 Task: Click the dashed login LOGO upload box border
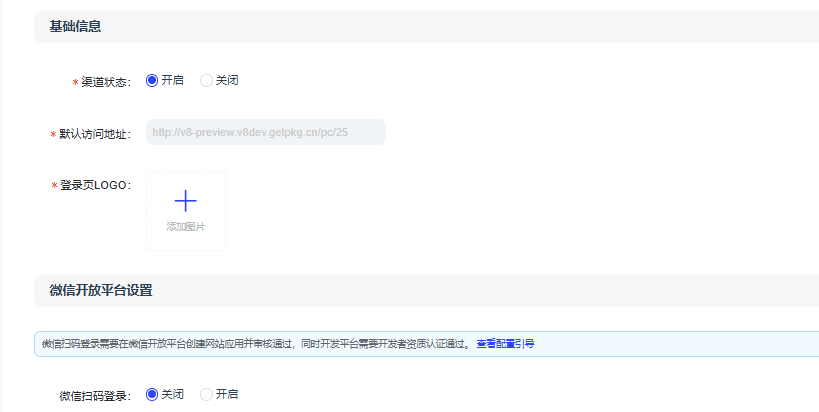(x=147, y=210)
